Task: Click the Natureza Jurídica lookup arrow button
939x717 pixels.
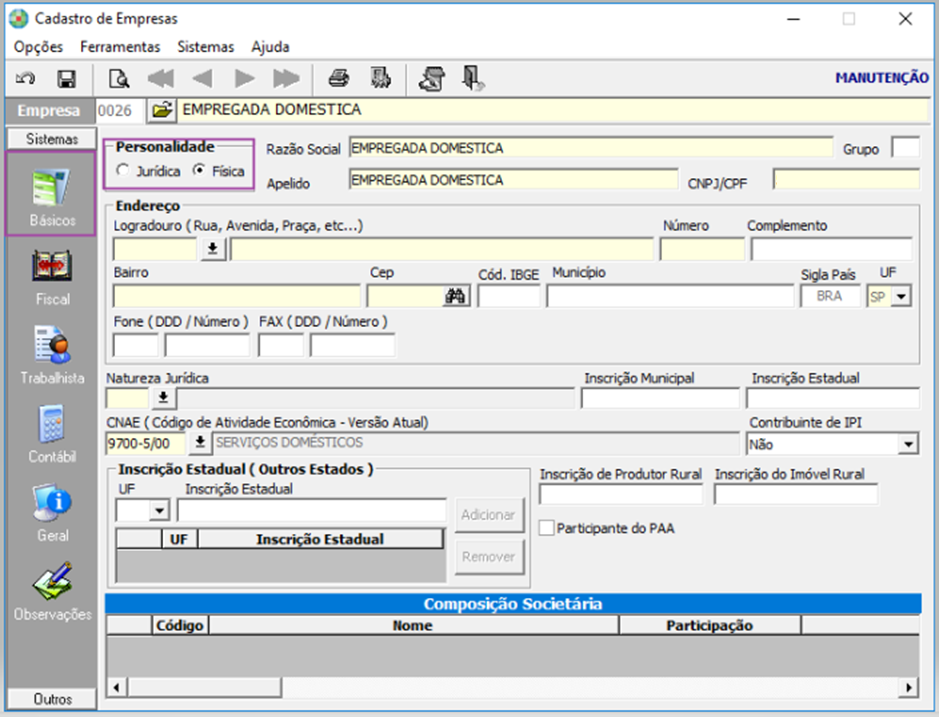Action: point(163,398)
